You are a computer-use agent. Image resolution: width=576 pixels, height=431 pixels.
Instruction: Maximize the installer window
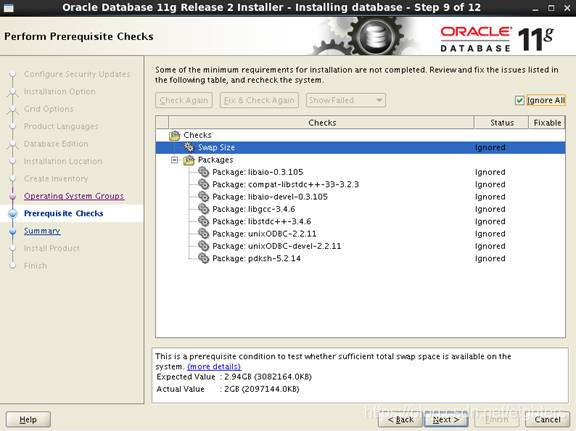click(551, 8)
